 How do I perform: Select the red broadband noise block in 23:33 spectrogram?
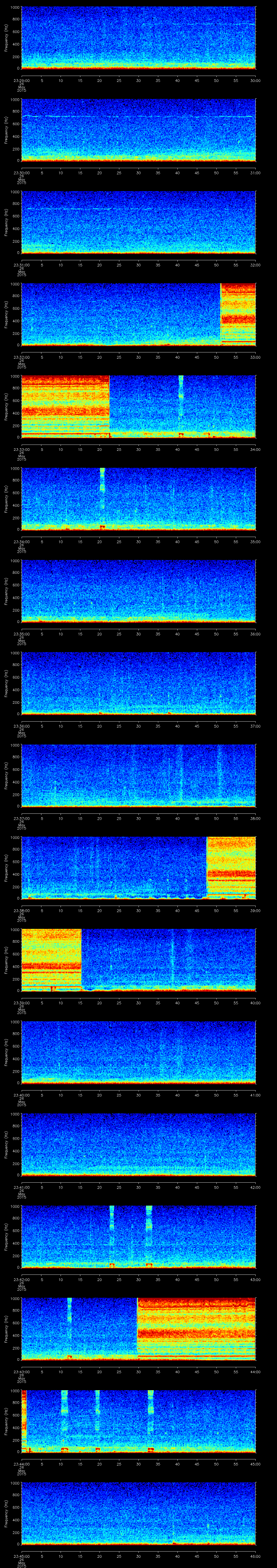pyautogui.click(x=65, y=407)
